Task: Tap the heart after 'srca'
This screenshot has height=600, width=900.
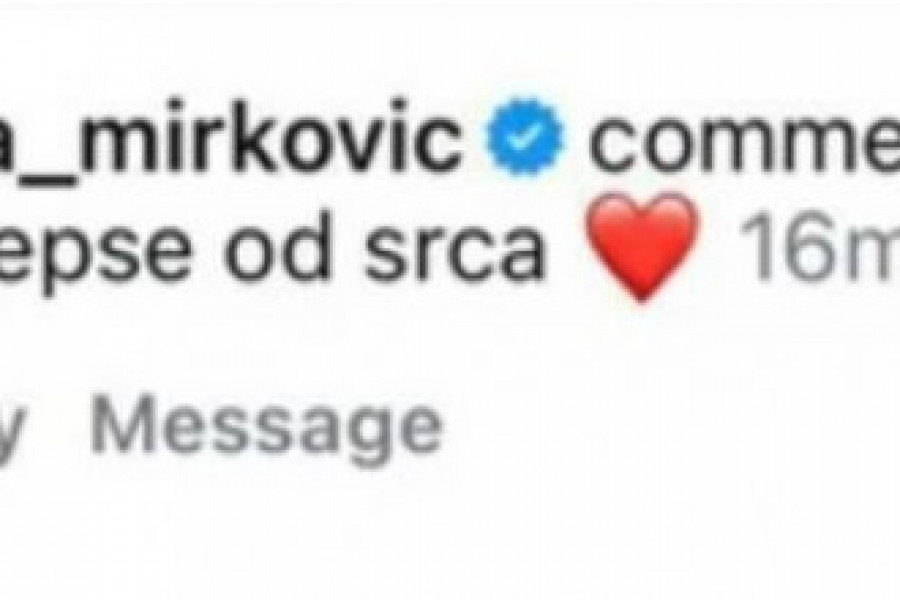Action: pyautogui.click(x=642, y=247)
